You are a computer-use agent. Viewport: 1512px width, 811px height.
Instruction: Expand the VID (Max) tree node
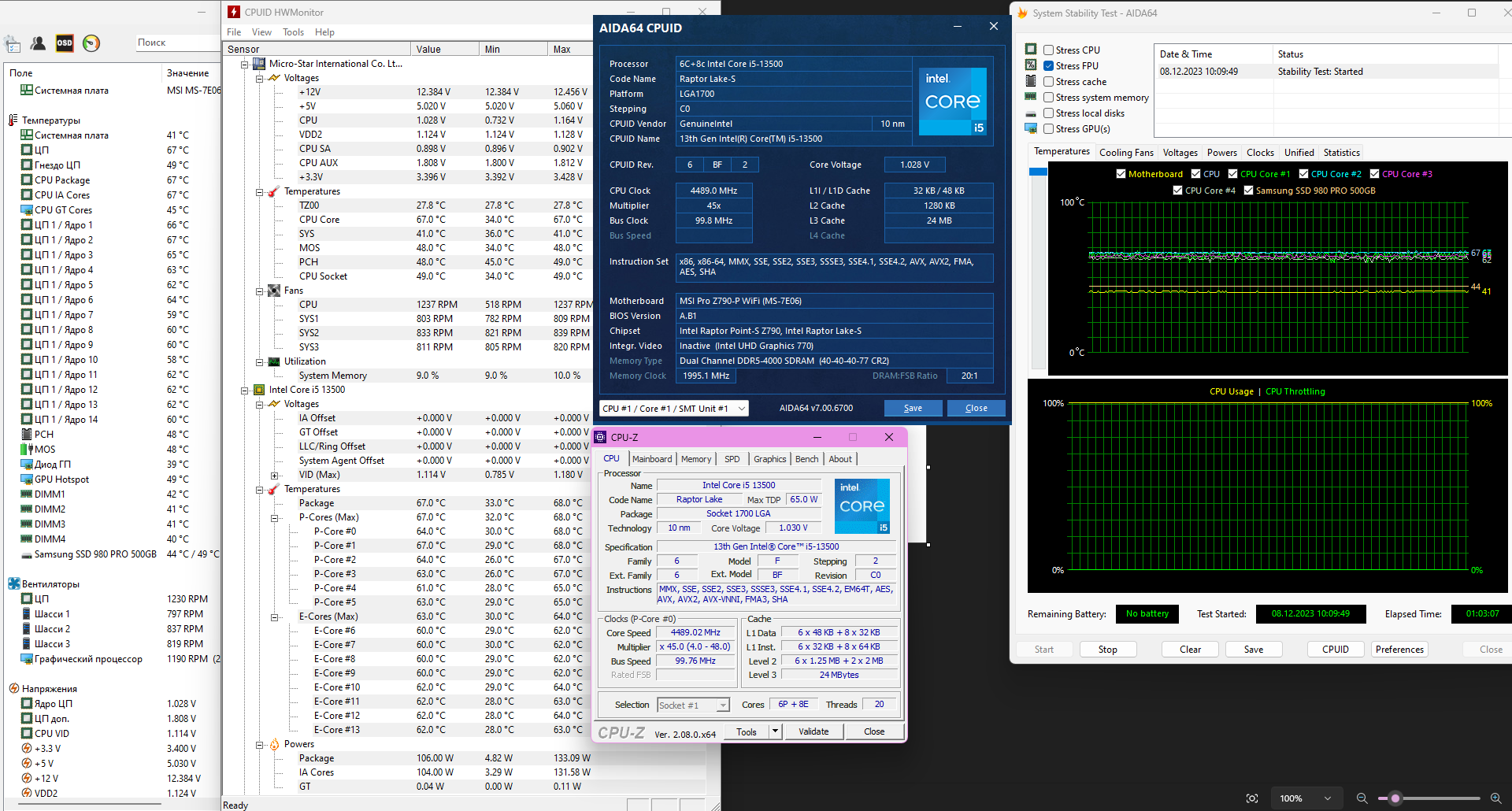click(275, 476)
